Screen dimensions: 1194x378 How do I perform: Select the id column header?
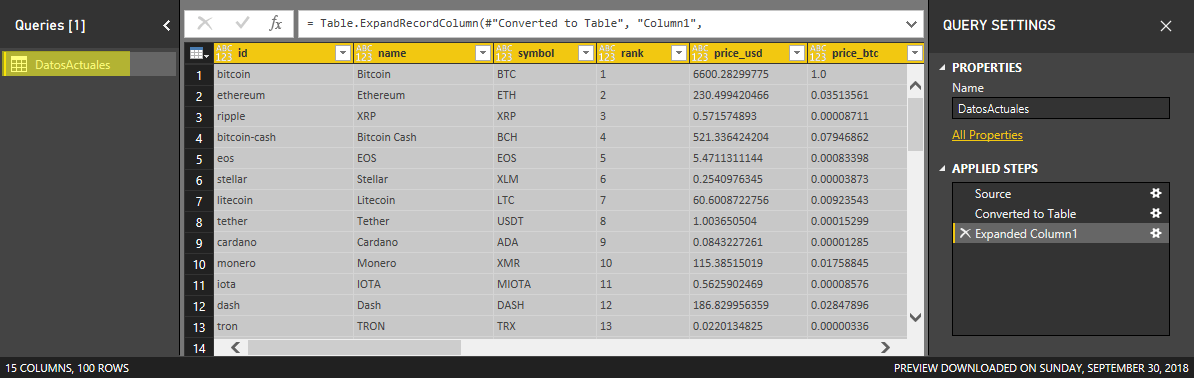283,53
